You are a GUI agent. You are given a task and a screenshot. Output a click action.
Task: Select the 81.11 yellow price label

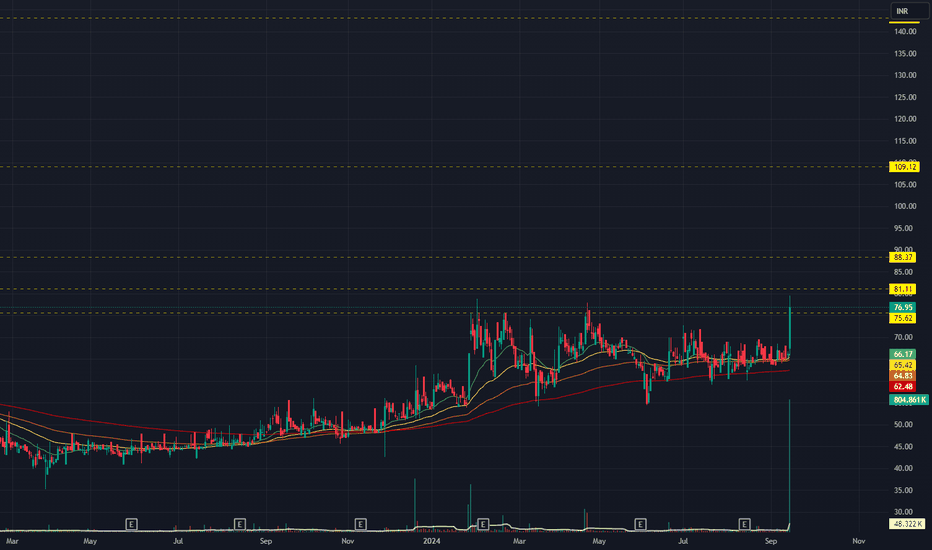(902, 290)
